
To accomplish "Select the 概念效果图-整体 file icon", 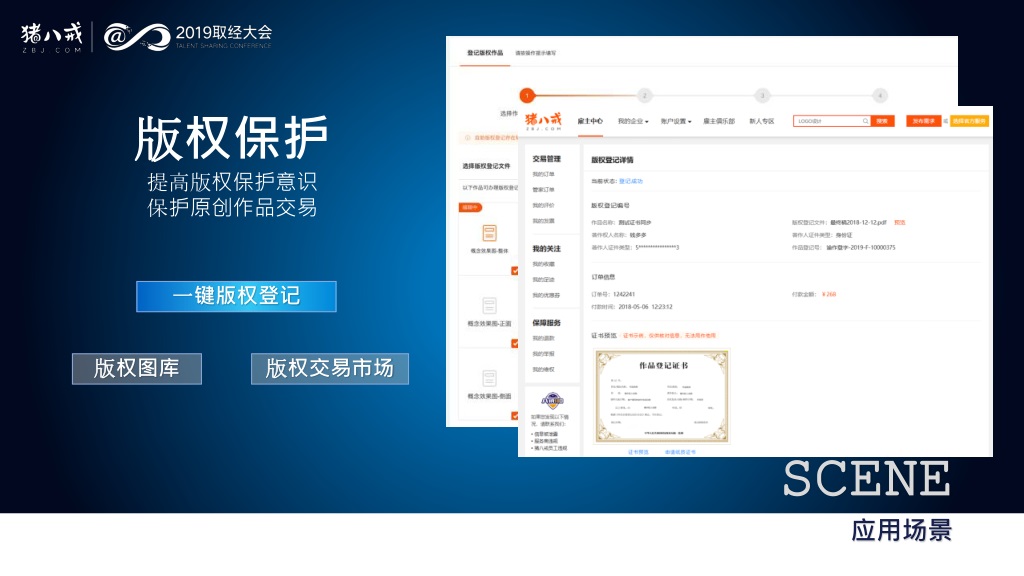I will (x=489, y=232).
